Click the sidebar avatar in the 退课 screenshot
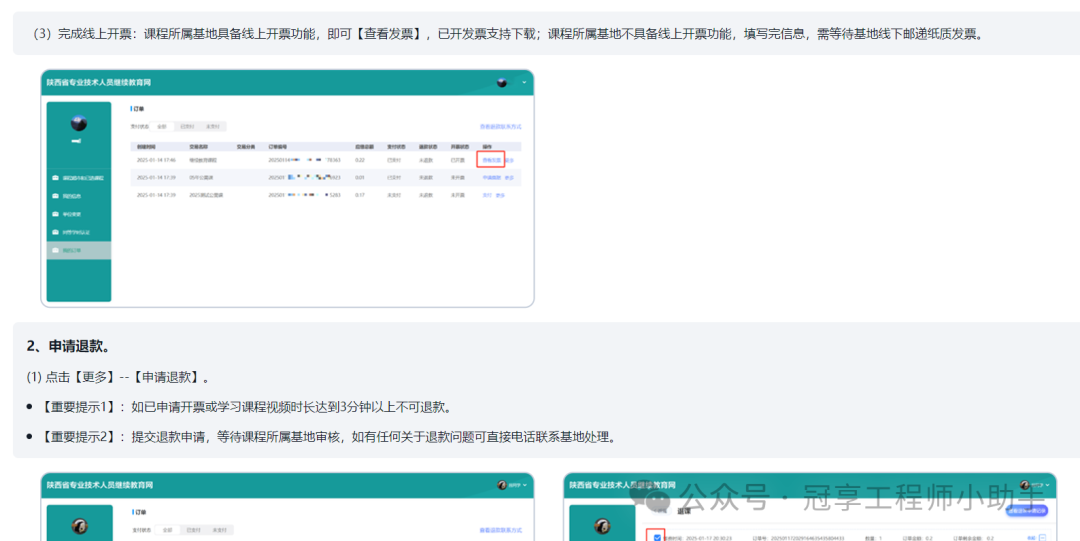Image resolution: width=1080 pixels, height=541 pixels. pyautogui.click(x=602, y=527)
